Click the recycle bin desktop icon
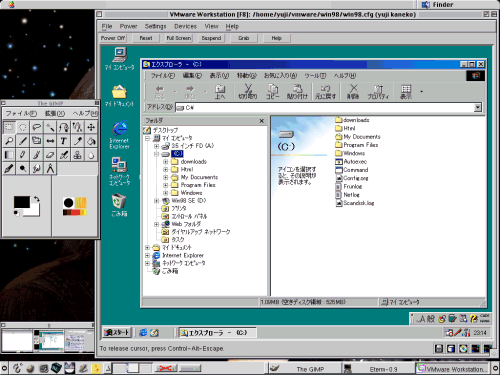 click(x=119, y=205)
